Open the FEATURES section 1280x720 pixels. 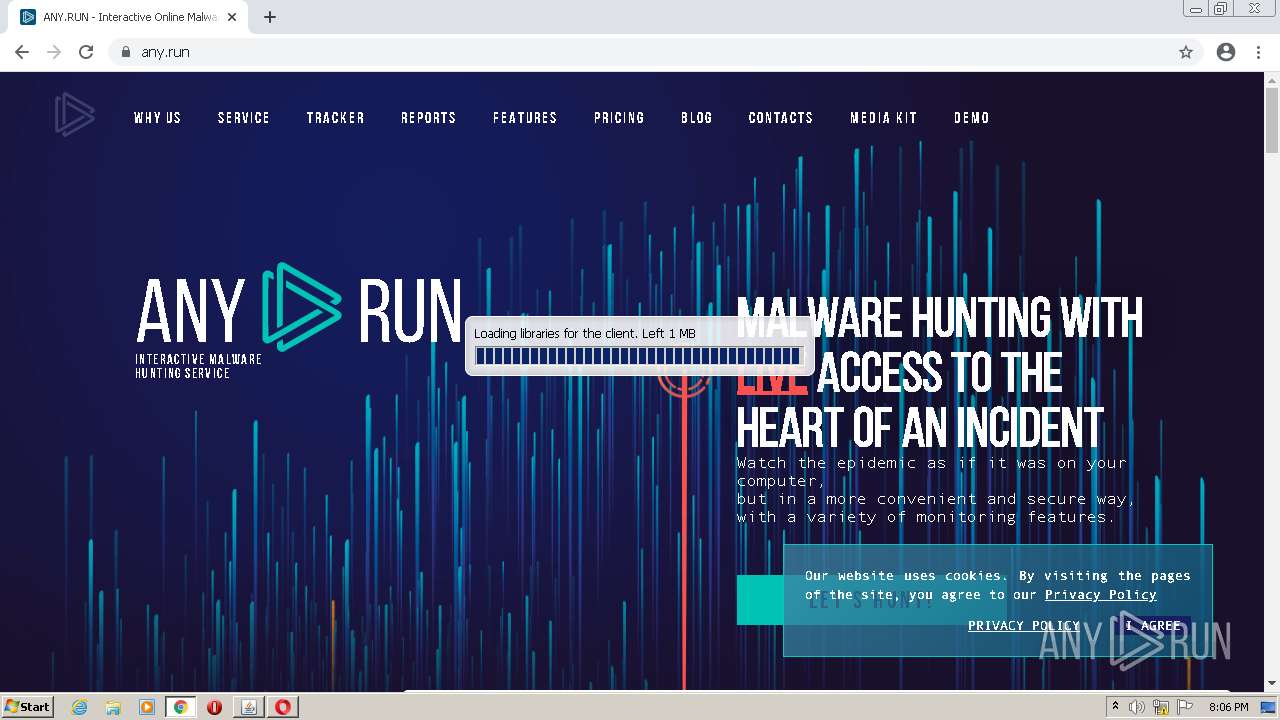coord(525,118)
